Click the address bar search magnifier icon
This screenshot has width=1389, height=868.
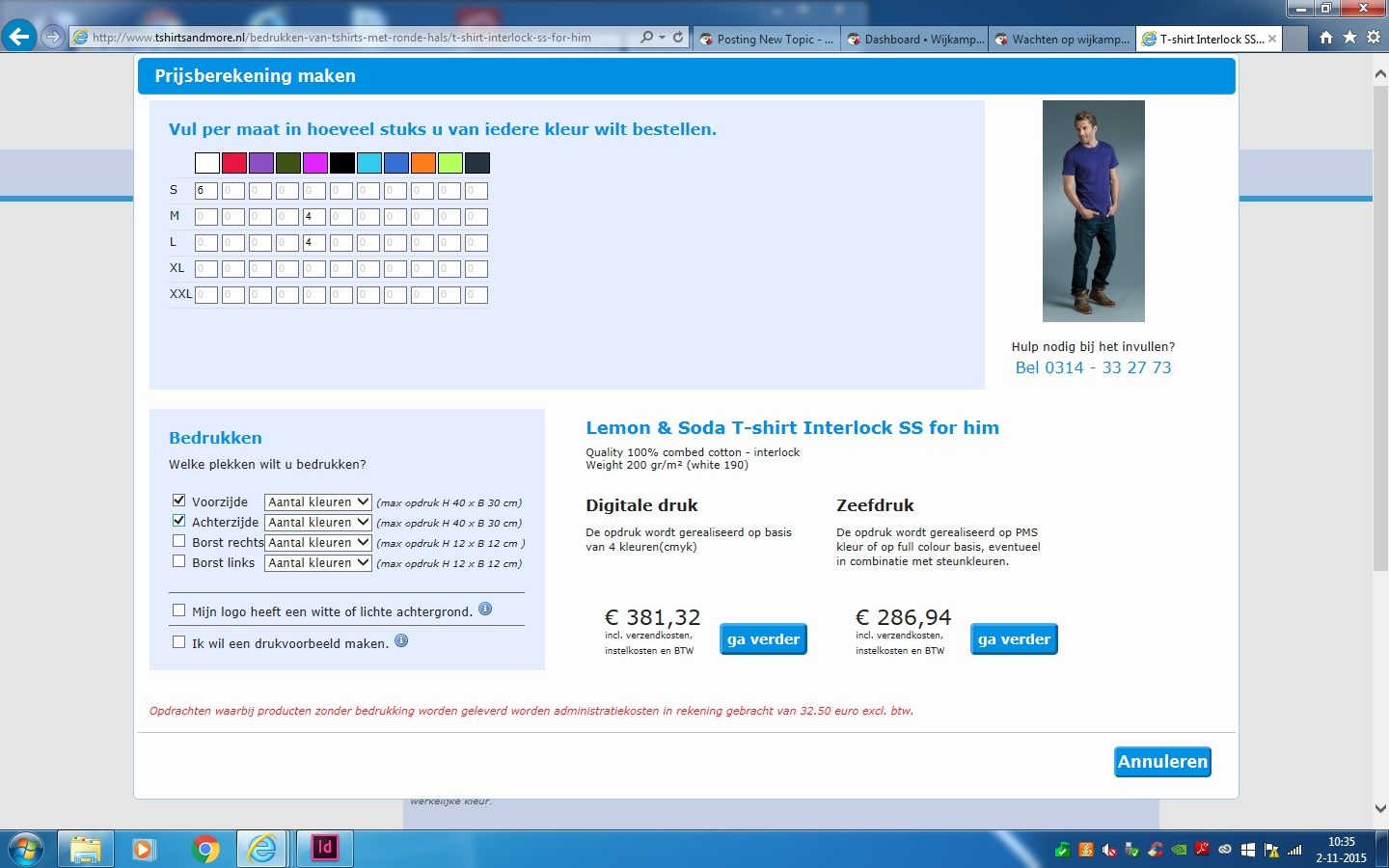pos(646,38)
